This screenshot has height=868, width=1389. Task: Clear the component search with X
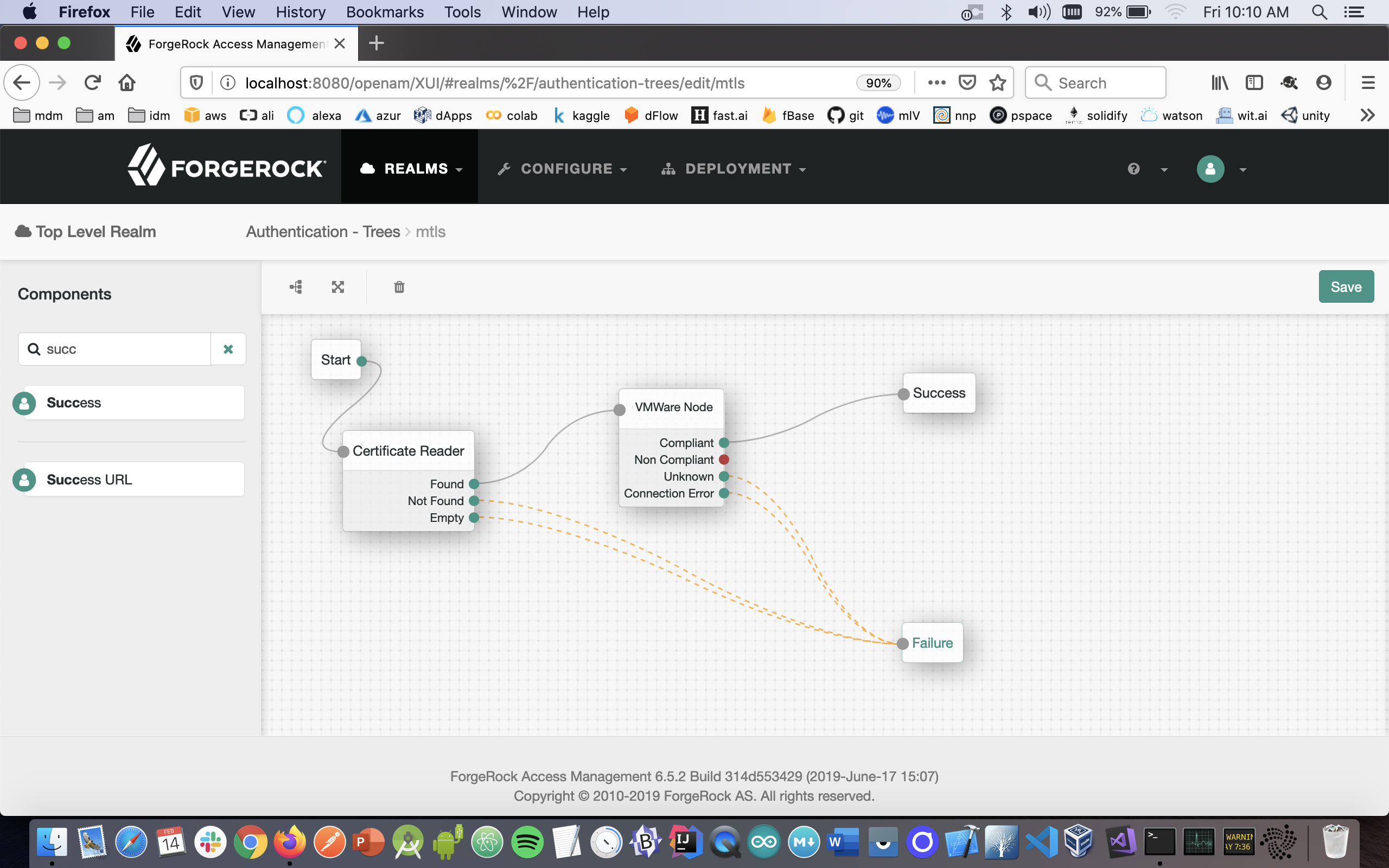click(228, 349)
